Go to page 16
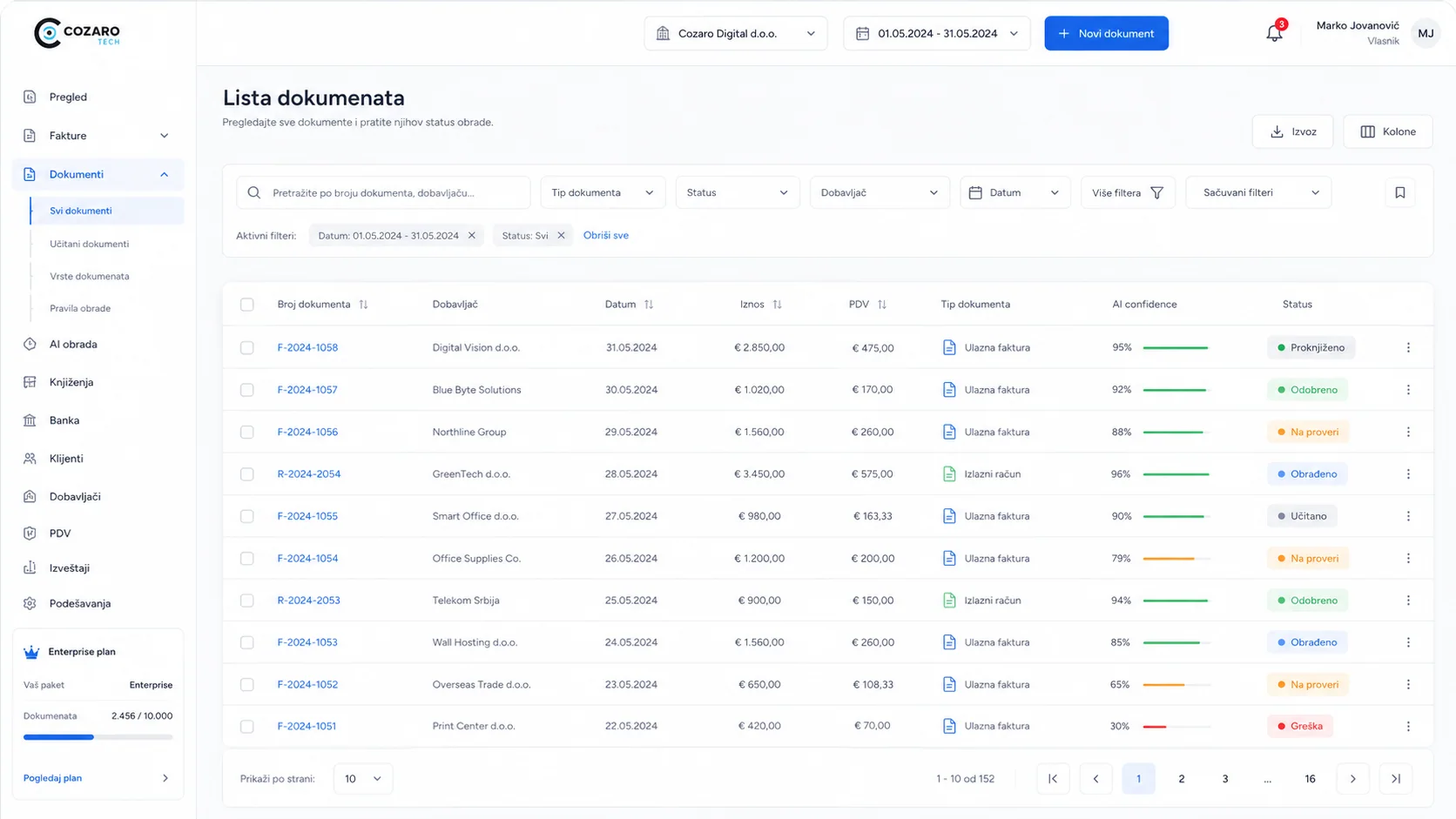1456x819 pixels. point(1310,779)
